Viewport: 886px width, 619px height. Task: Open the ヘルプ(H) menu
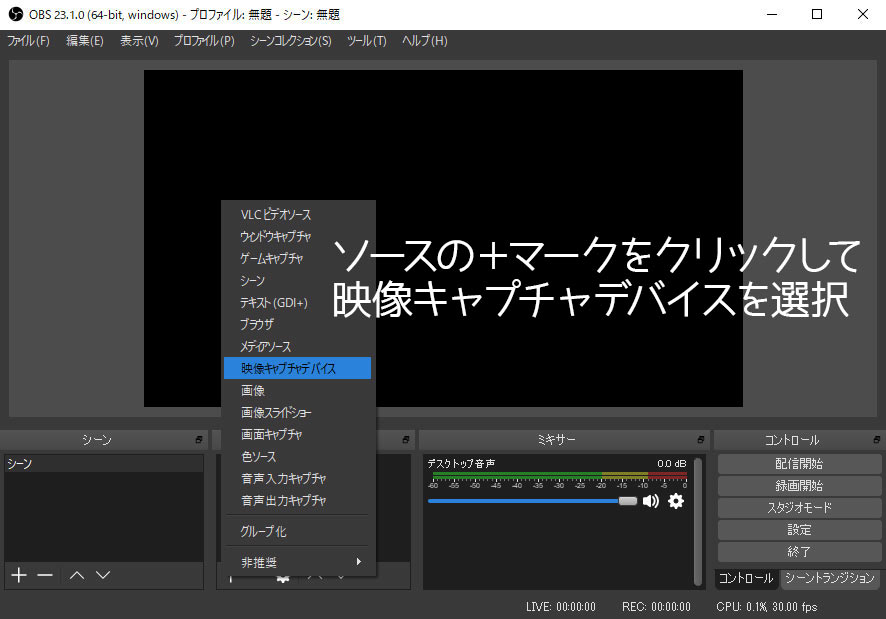(424, 41)
